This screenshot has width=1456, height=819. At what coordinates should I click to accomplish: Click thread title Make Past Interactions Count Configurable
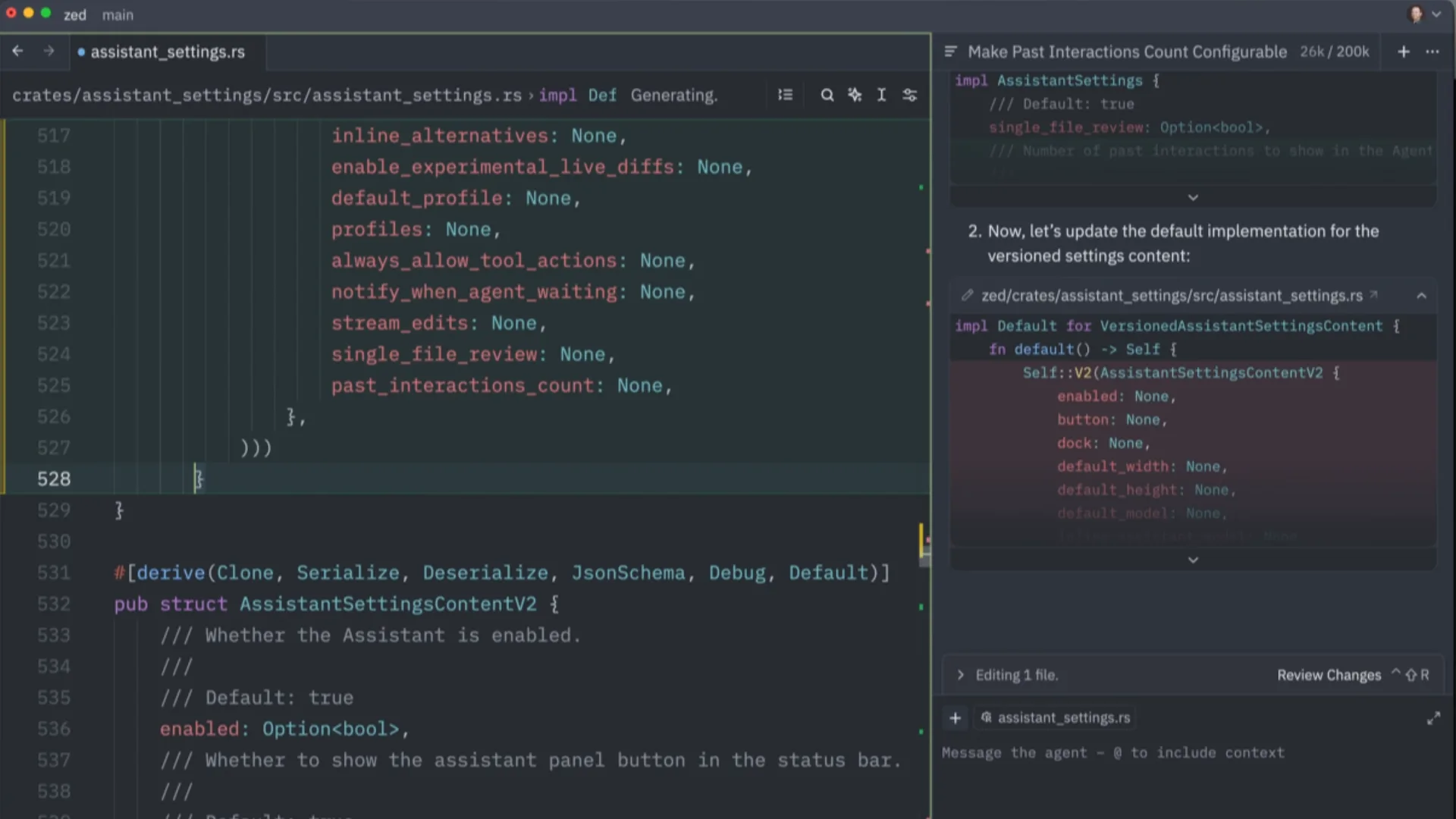click(x=1127, y=52)
